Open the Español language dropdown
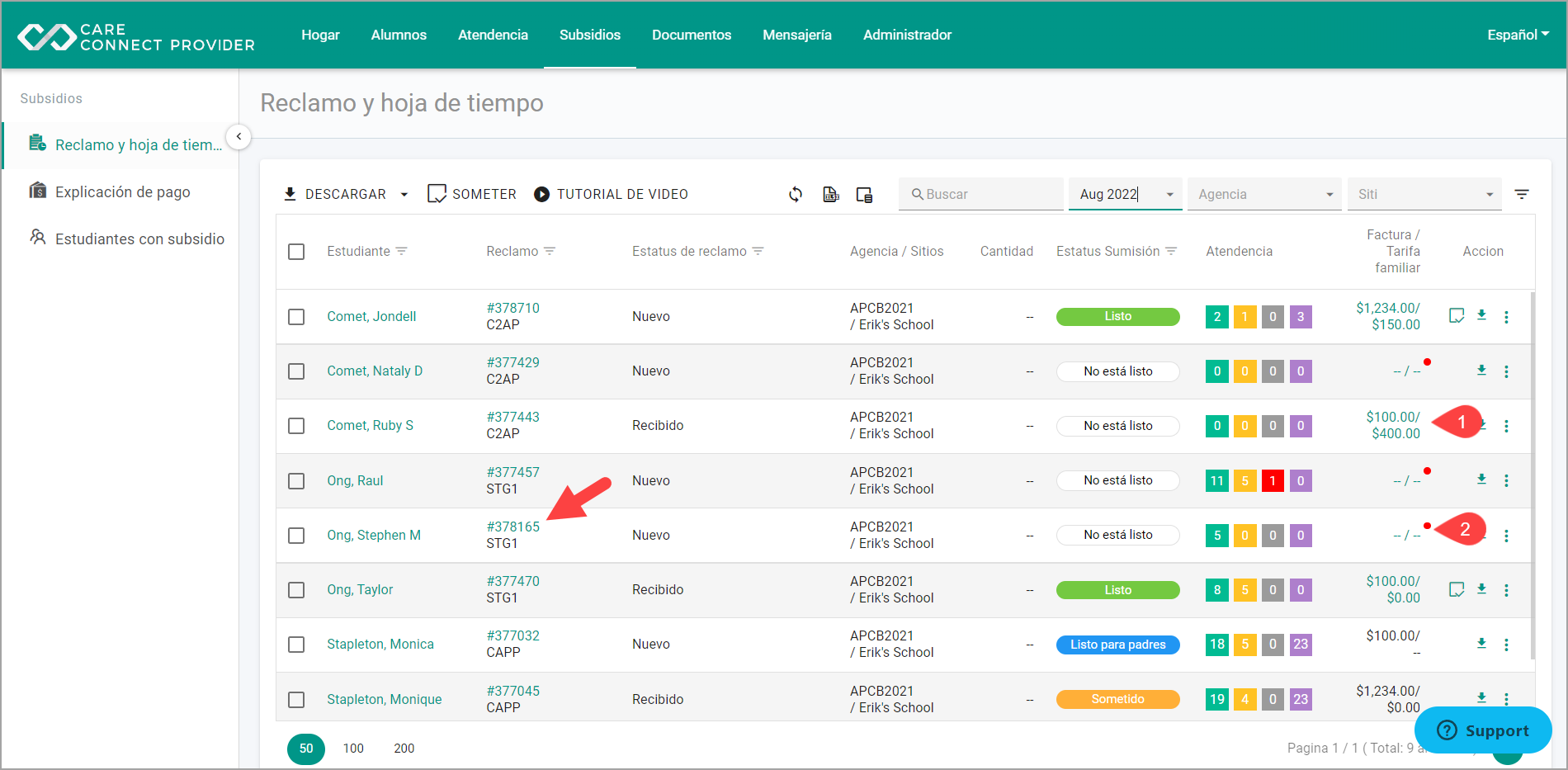Viewport: 1568px width, 770px height. pos(1518,35)
